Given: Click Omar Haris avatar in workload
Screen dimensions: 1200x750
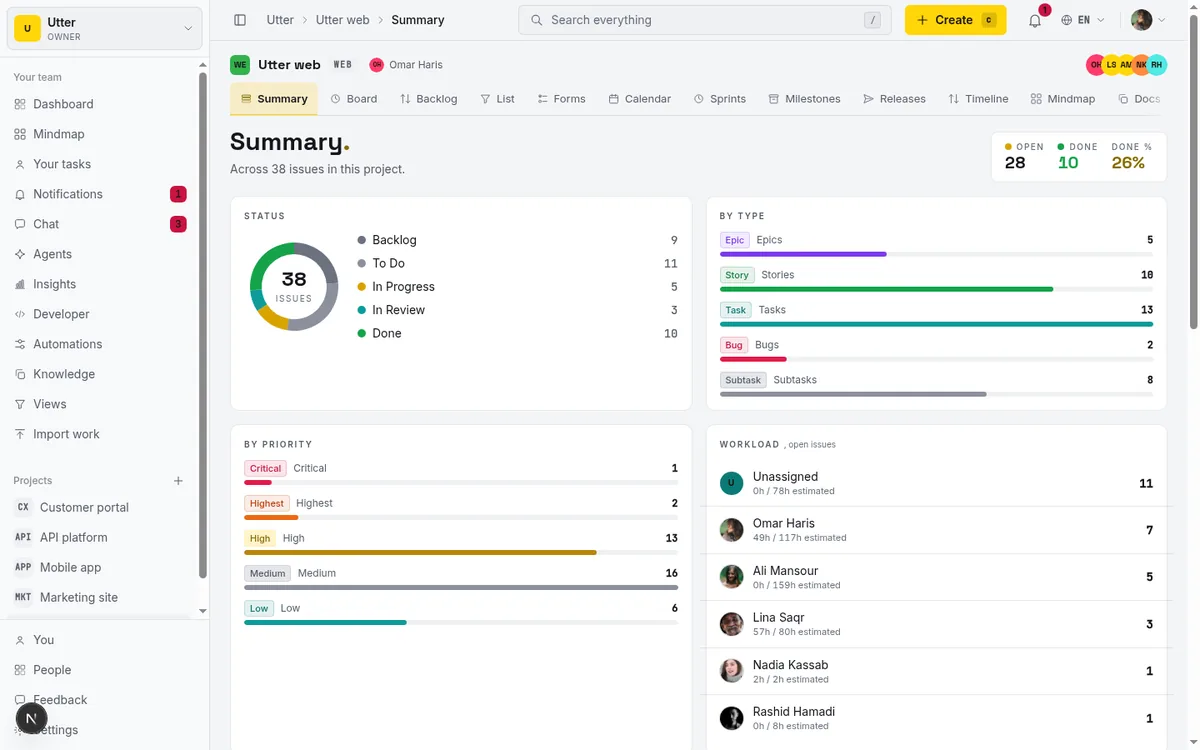Looking at the screenshot, I should [731, 530].
